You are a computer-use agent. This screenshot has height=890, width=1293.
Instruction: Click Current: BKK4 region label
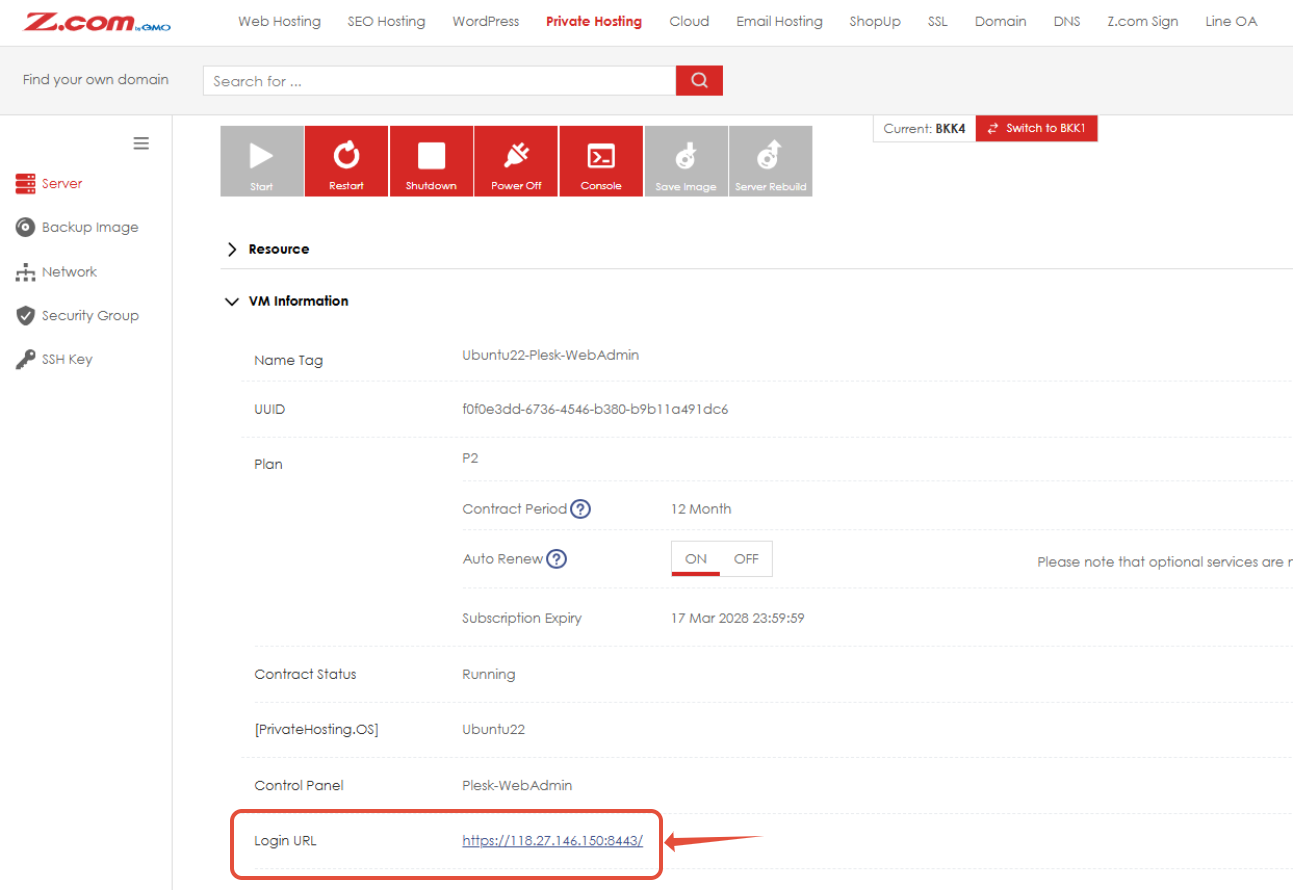(924, 128)
